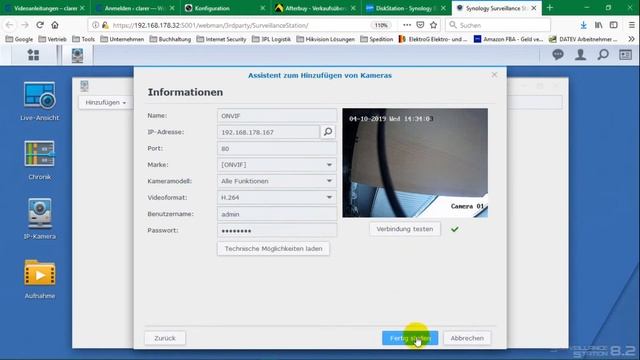The width and height of the screenshot is (640, 360).
Task: Open the widgets panel icon
Action: [x=625, y=55]
